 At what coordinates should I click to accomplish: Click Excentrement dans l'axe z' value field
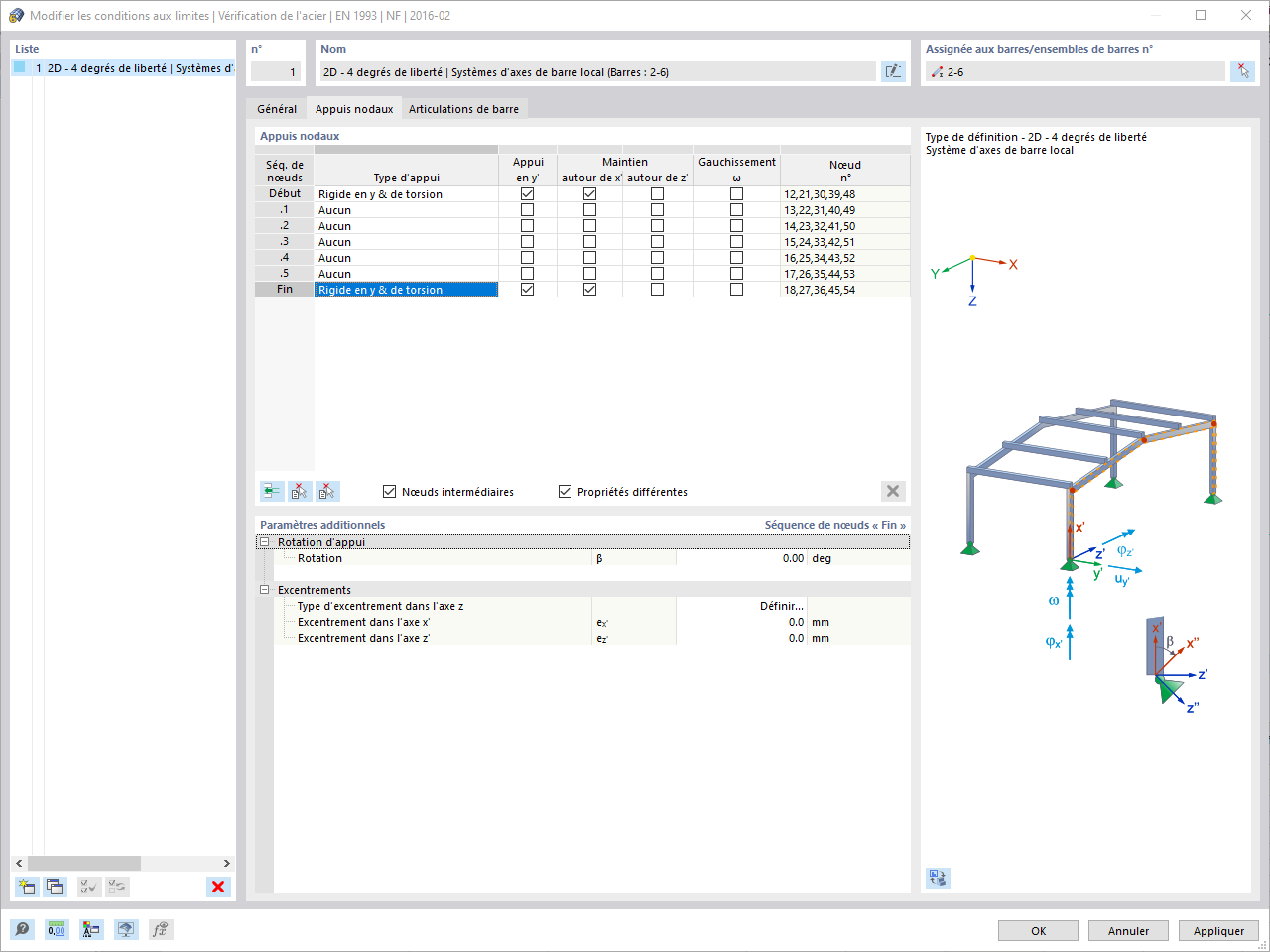[x=741, y=638]
